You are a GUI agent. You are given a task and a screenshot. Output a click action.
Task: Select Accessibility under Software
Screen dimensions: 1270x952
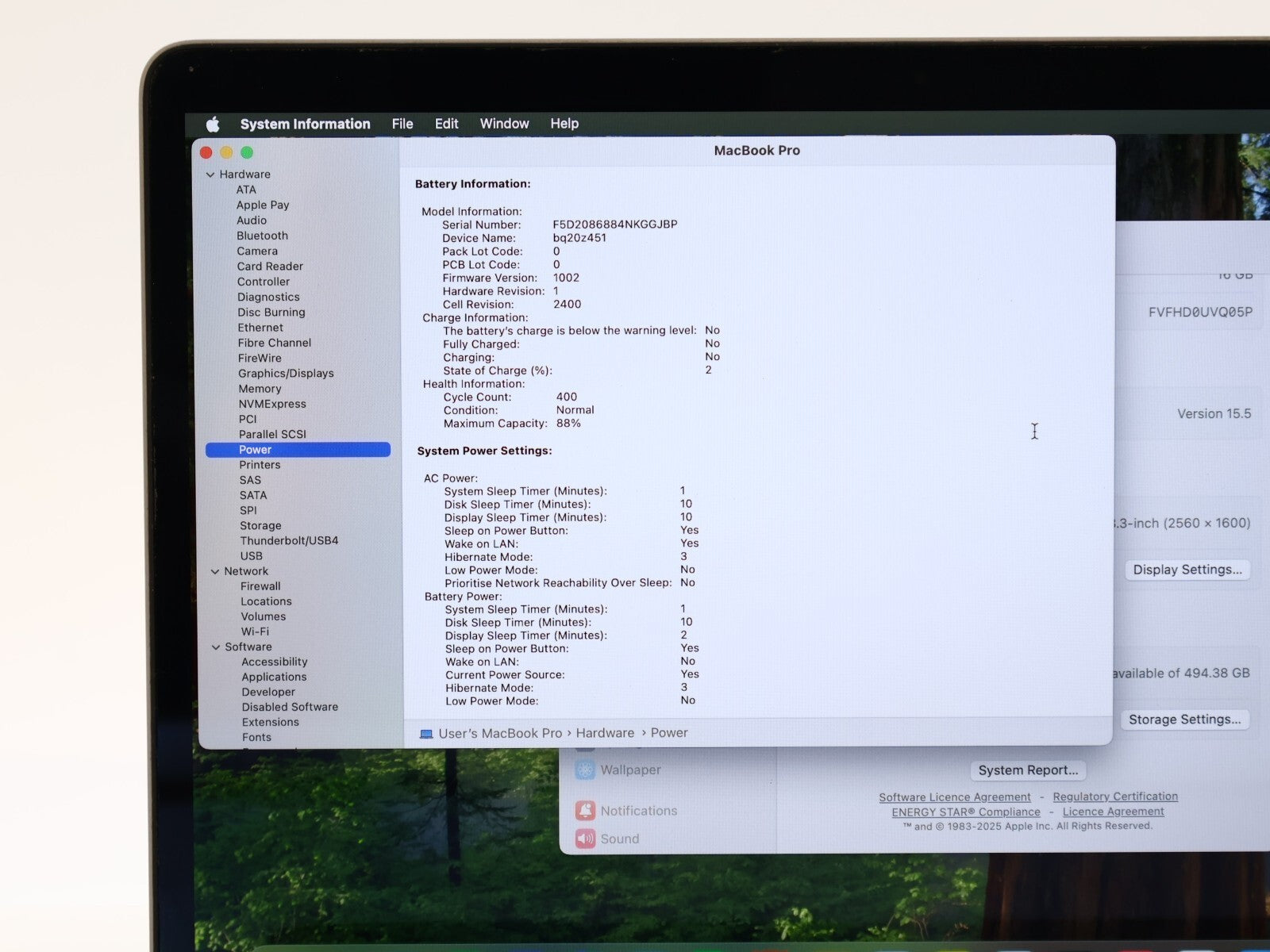275,662
